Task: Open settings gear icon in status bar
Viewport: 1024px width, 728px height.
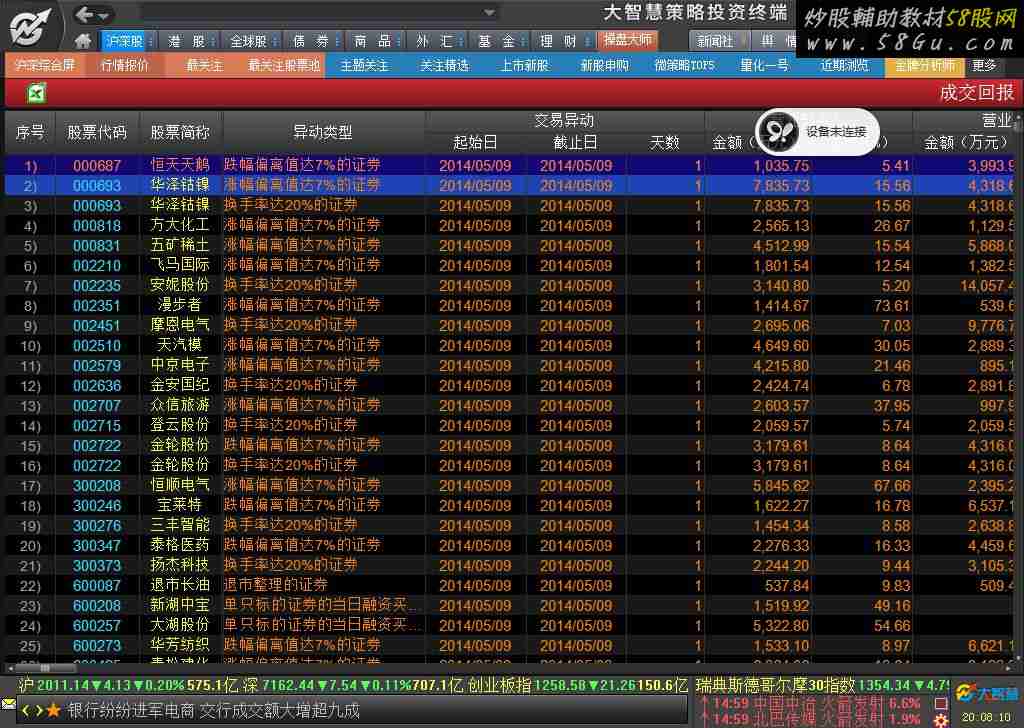Action: (x=941, y=720)
